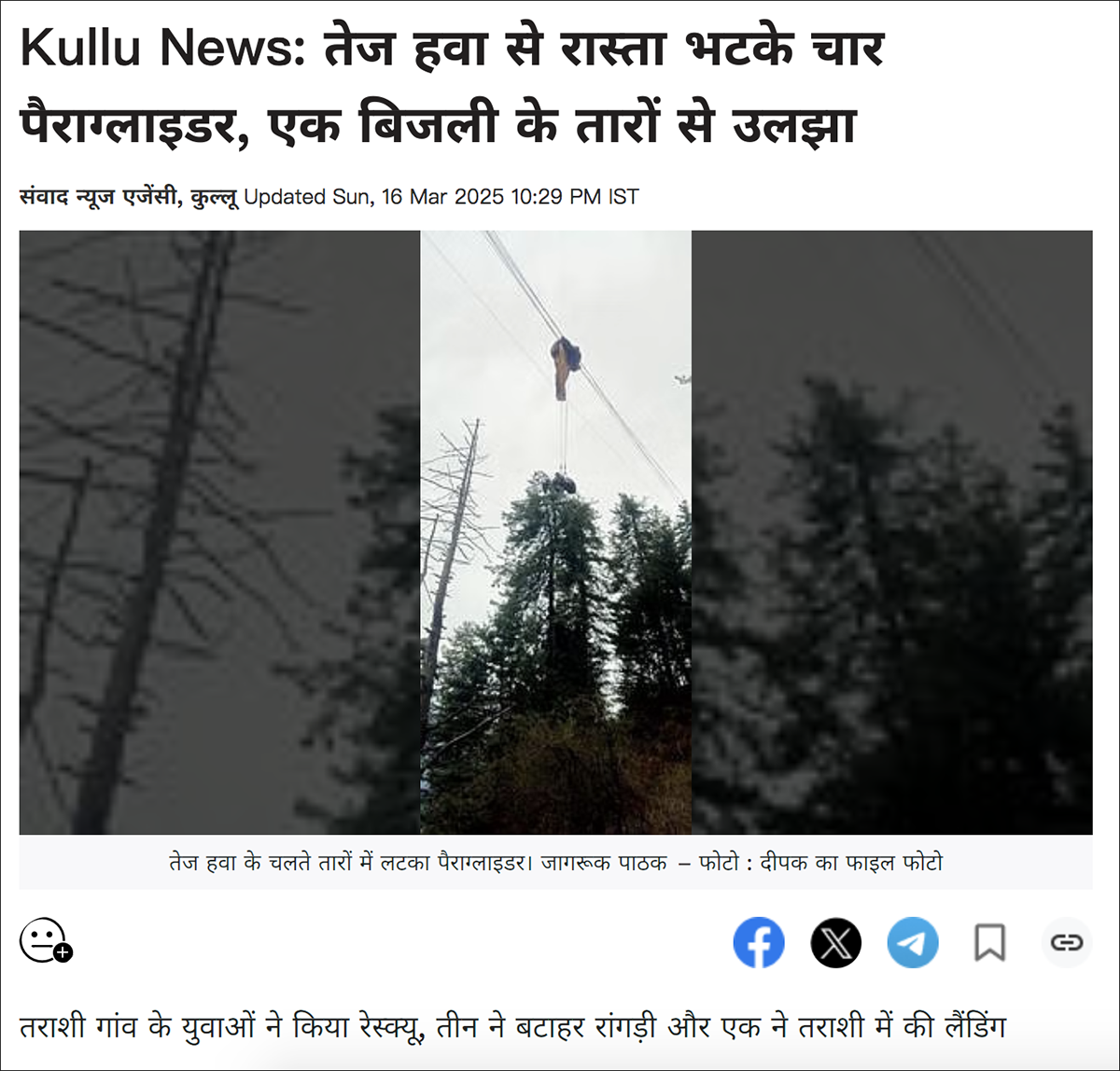Click the IST time zone text
Viewport: 1120px width, 1071px height.
point(623,197)
